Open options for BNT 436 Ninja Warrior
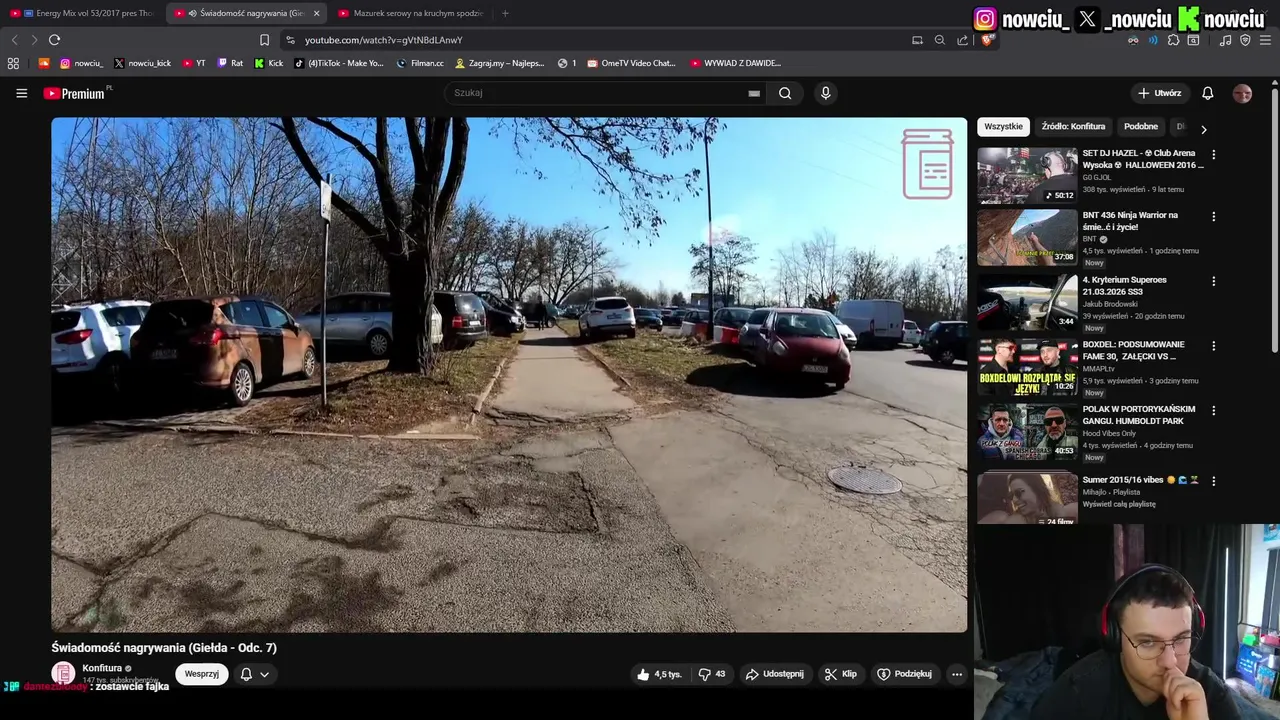 tap(1213, 216)
